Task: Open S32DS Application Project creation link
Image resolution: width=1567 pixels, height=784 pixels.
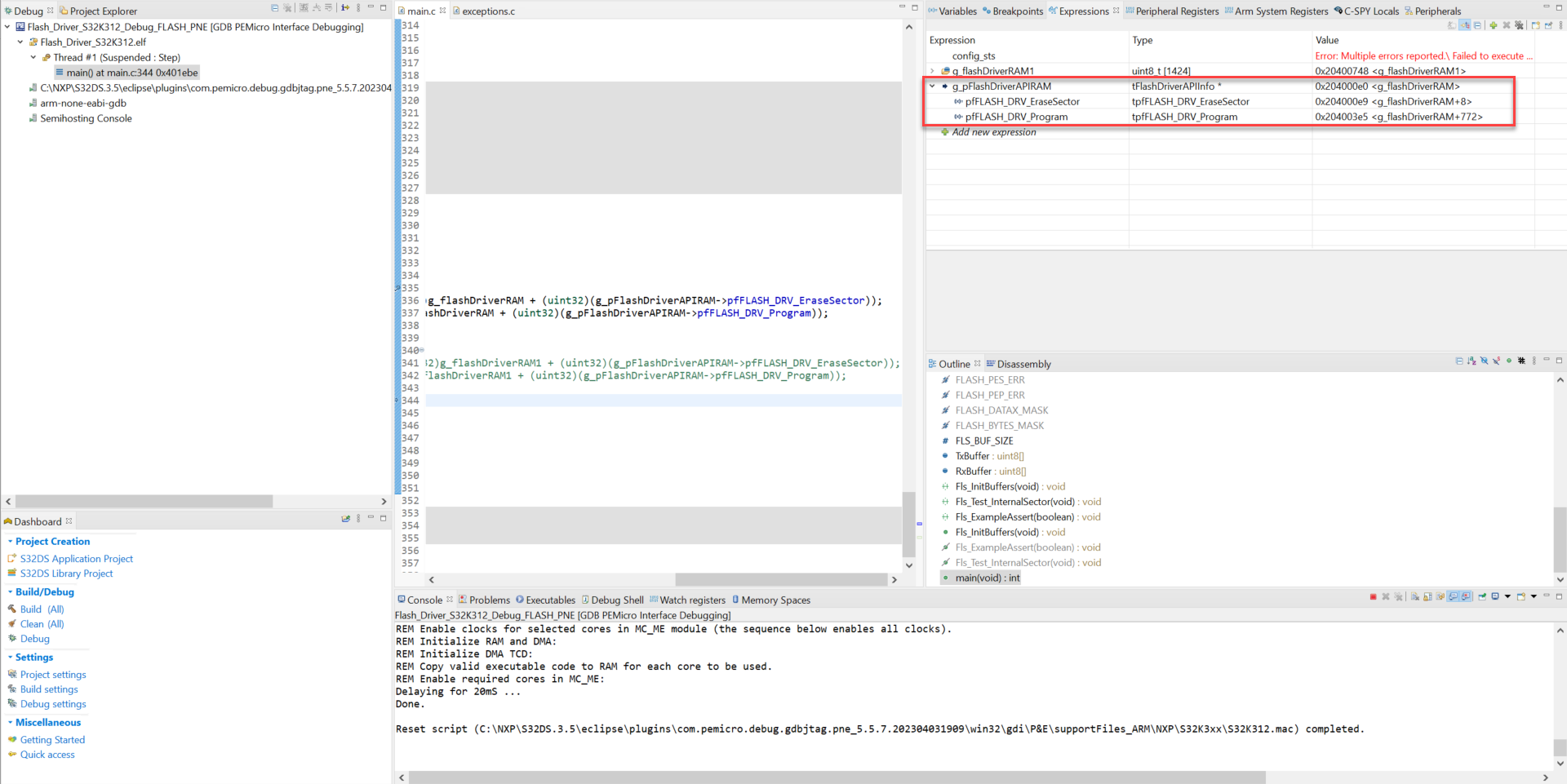Action: pos(77,558)
